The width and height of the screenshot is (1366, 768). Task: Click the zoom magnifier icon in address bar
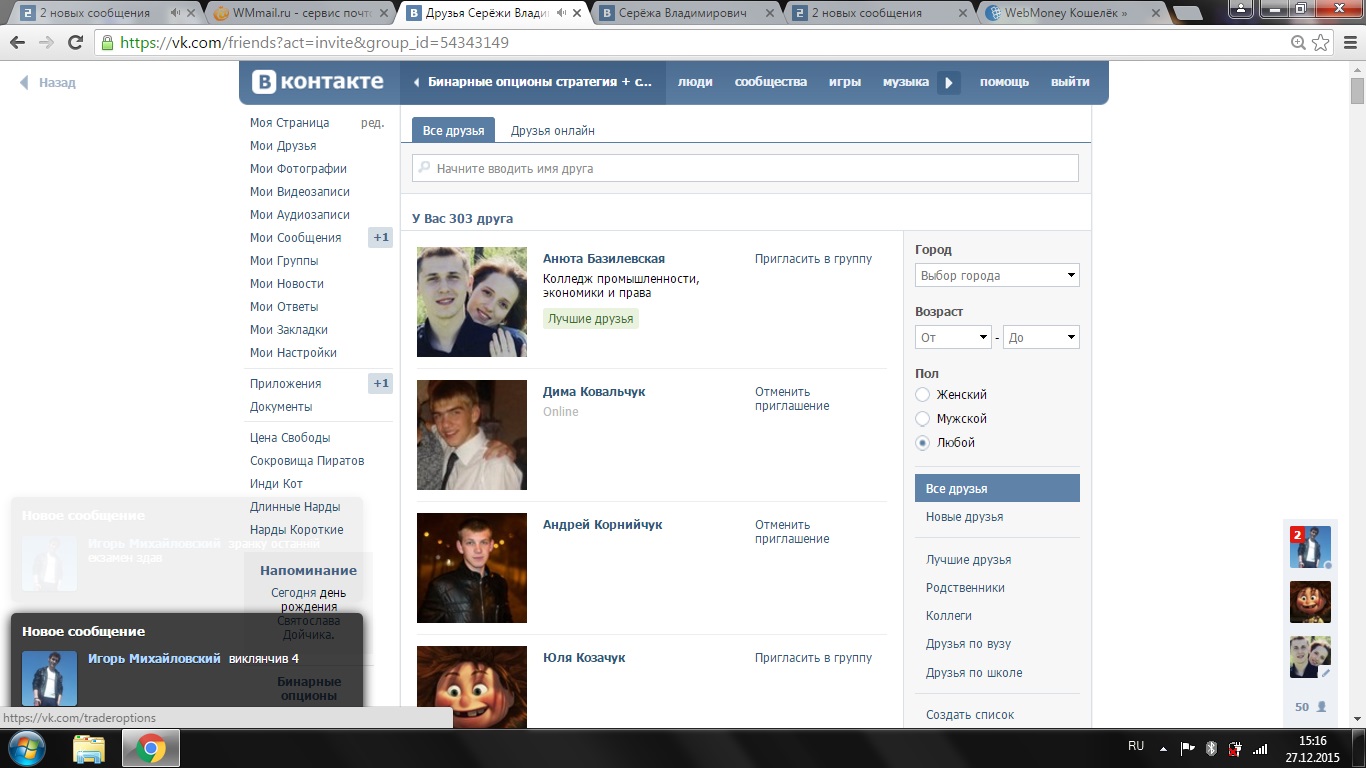tap(1298, 43)
